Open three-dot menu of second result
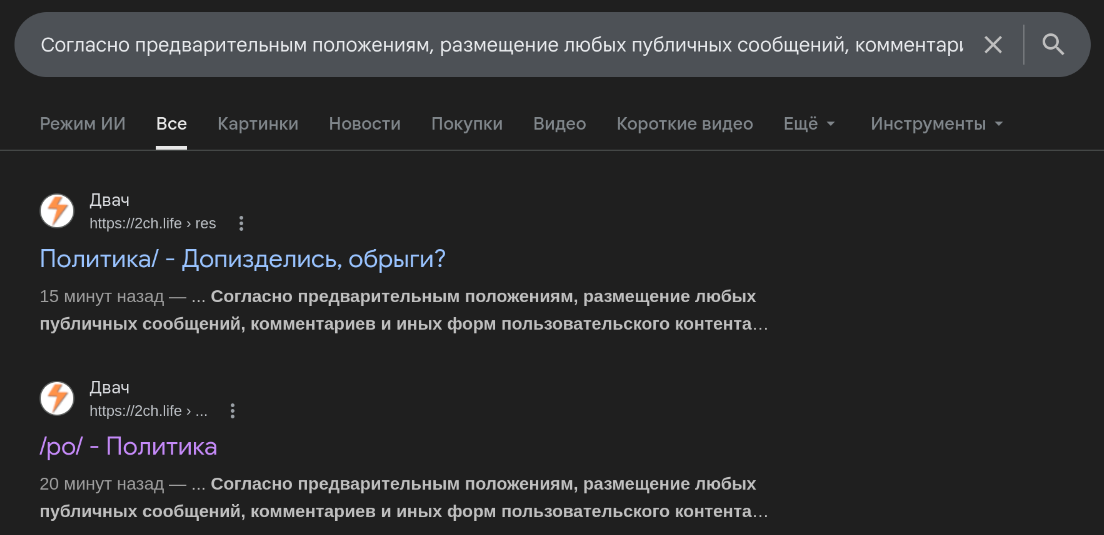This screenshot has height=535, width=1104. click(233, 411)
